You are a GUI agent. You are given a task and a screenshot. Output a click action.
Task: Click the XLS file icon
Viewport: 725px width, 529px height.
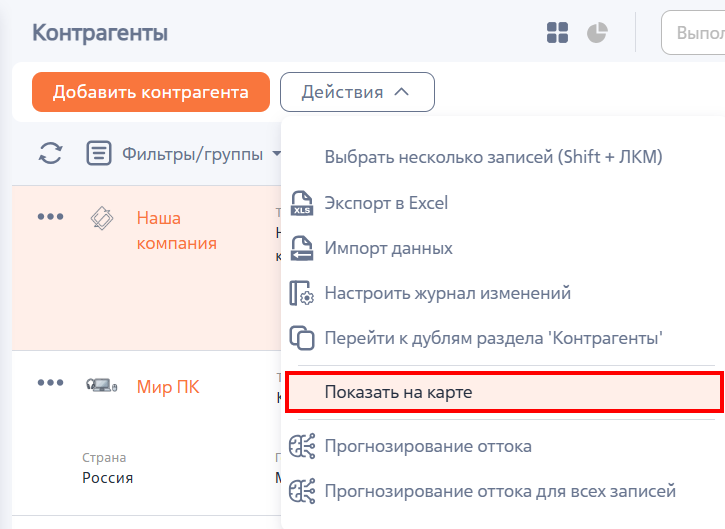coord(302,203)
